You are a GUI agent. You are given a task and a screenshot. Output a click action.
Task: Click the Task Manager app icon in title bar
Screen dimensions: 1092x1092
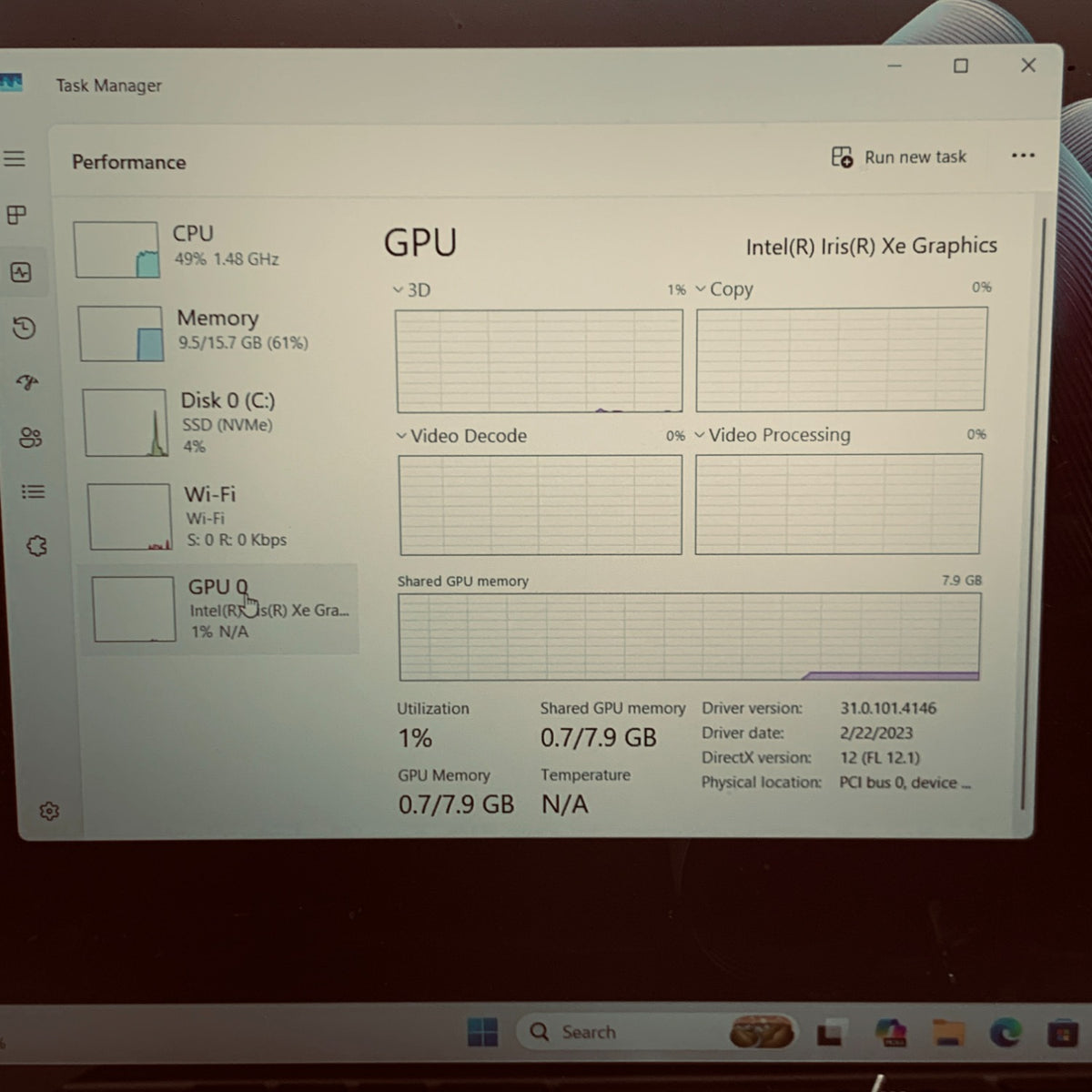11,84
